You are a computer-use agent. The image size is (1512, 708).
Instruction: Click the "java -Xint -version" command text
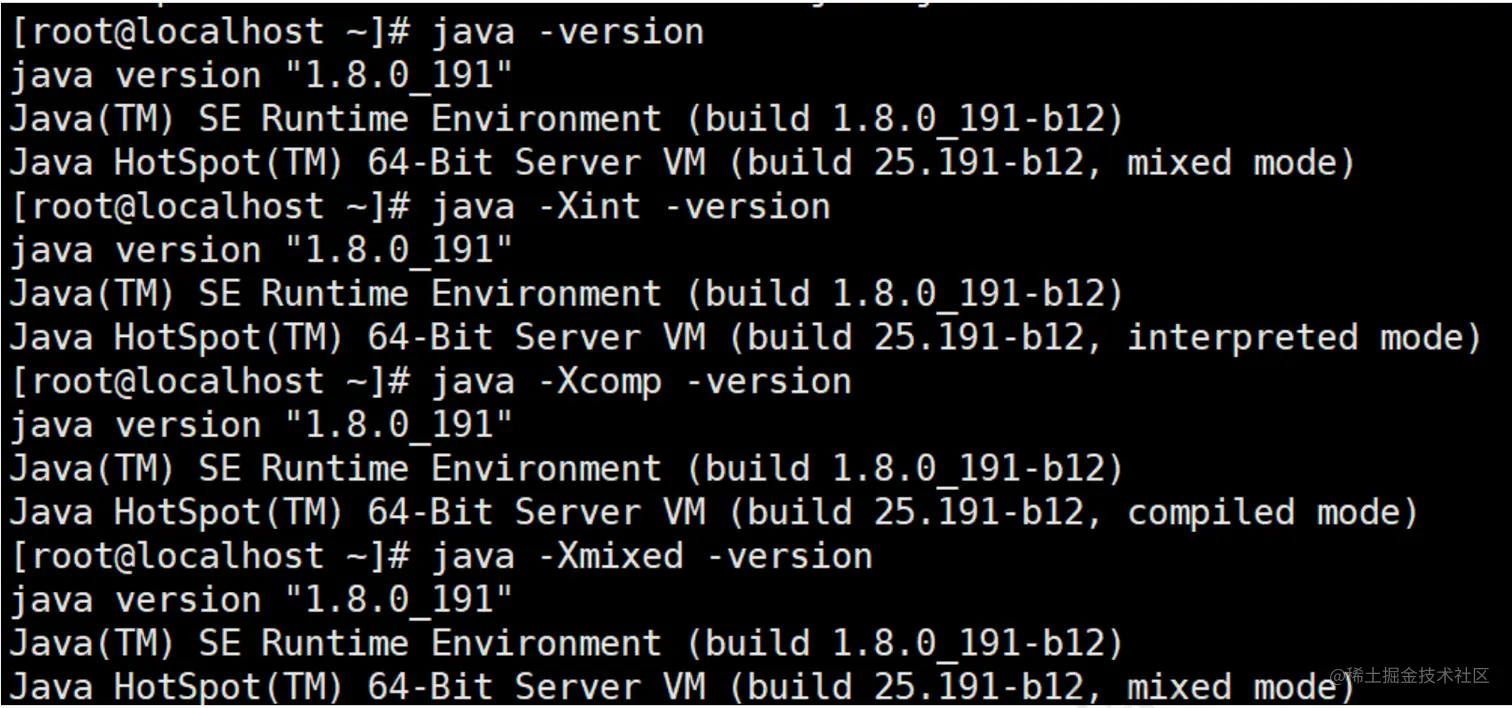[630, 207]
